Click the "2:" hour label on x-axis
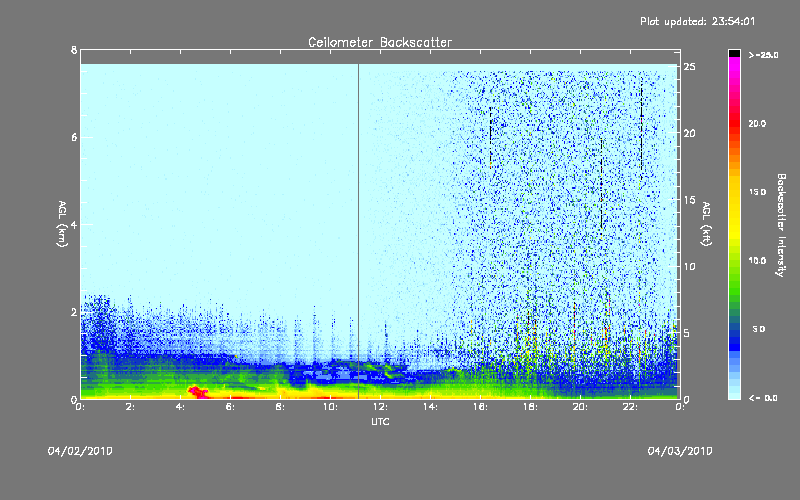This screenshot has width=800, height=500. [x=131, y=407]
